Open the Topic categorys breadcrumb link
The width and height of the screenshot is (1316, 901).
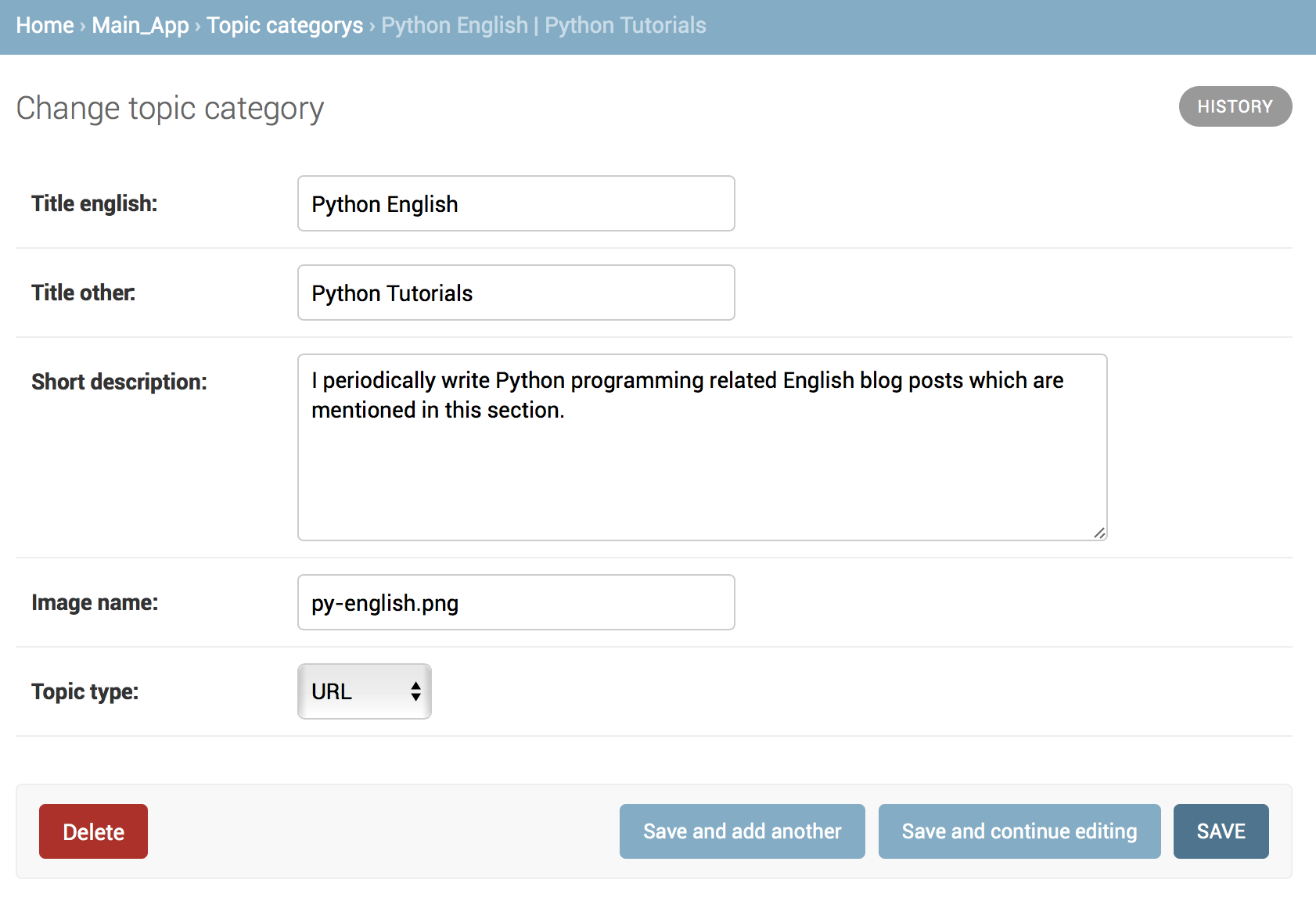click(285, 26)
